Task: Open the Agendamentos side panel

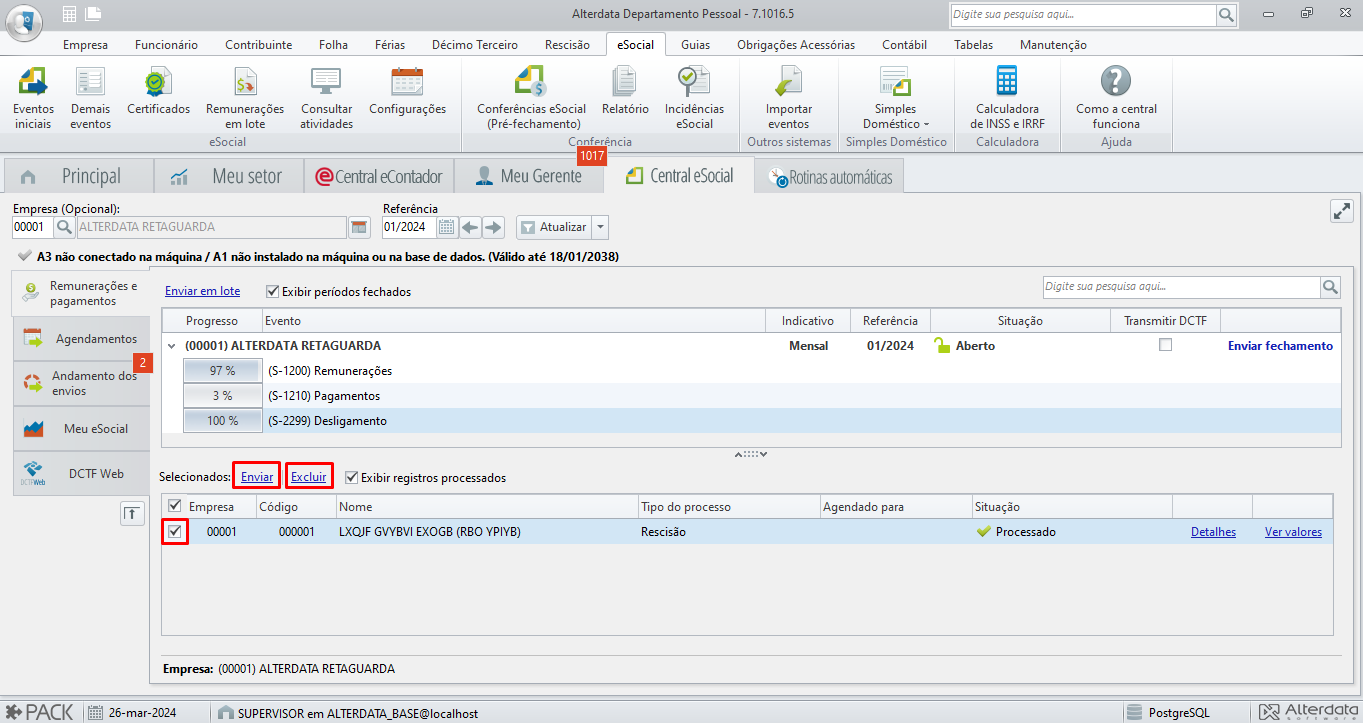Action: coord(82,339)
